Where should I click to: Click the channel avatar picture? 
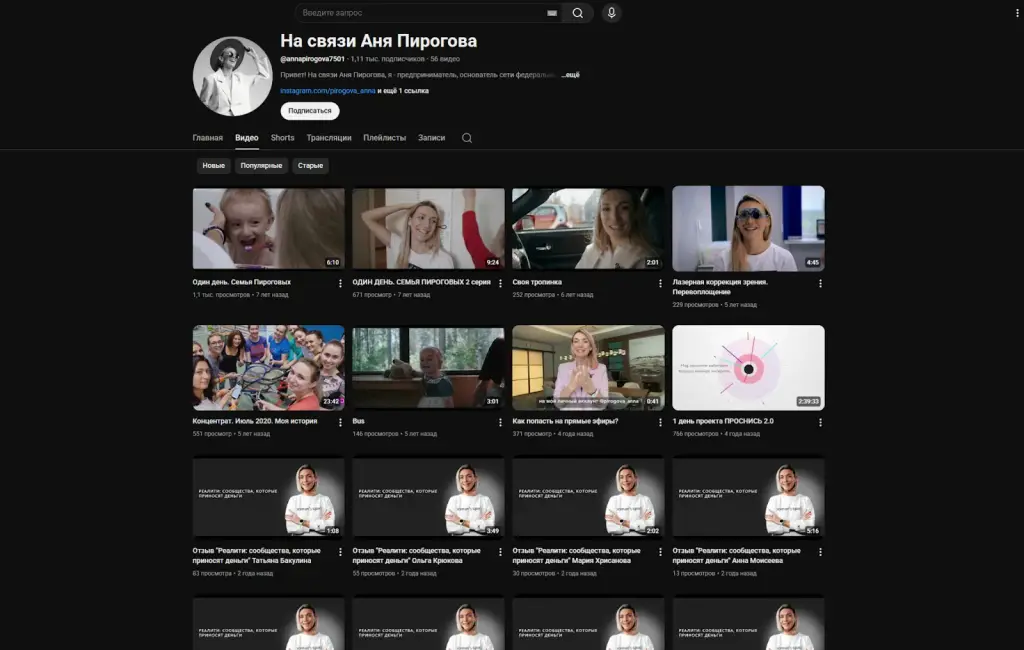coord(232,76)
